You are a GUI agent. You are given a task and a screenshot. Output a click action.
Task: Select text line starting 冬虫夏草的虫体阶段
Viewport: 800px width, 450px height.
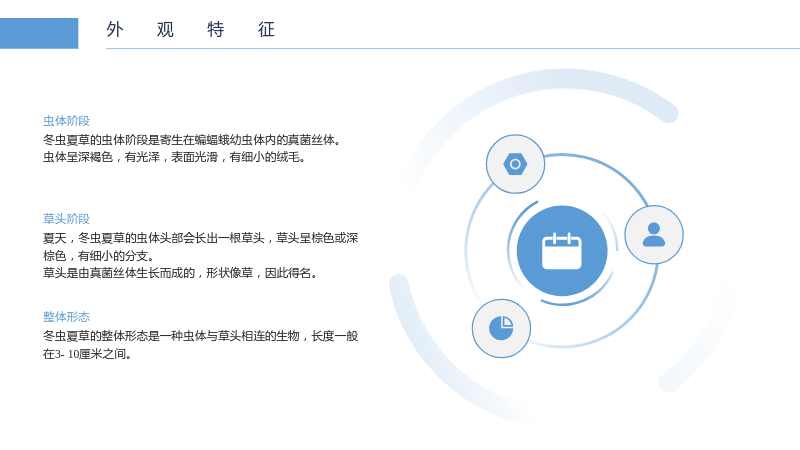(192, 140)
